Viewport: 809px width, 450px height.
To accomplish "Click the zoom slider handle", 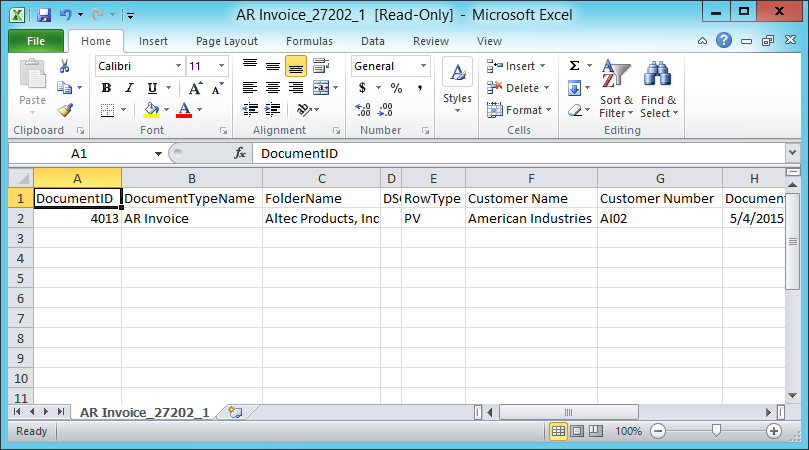I will pos(716,430).
